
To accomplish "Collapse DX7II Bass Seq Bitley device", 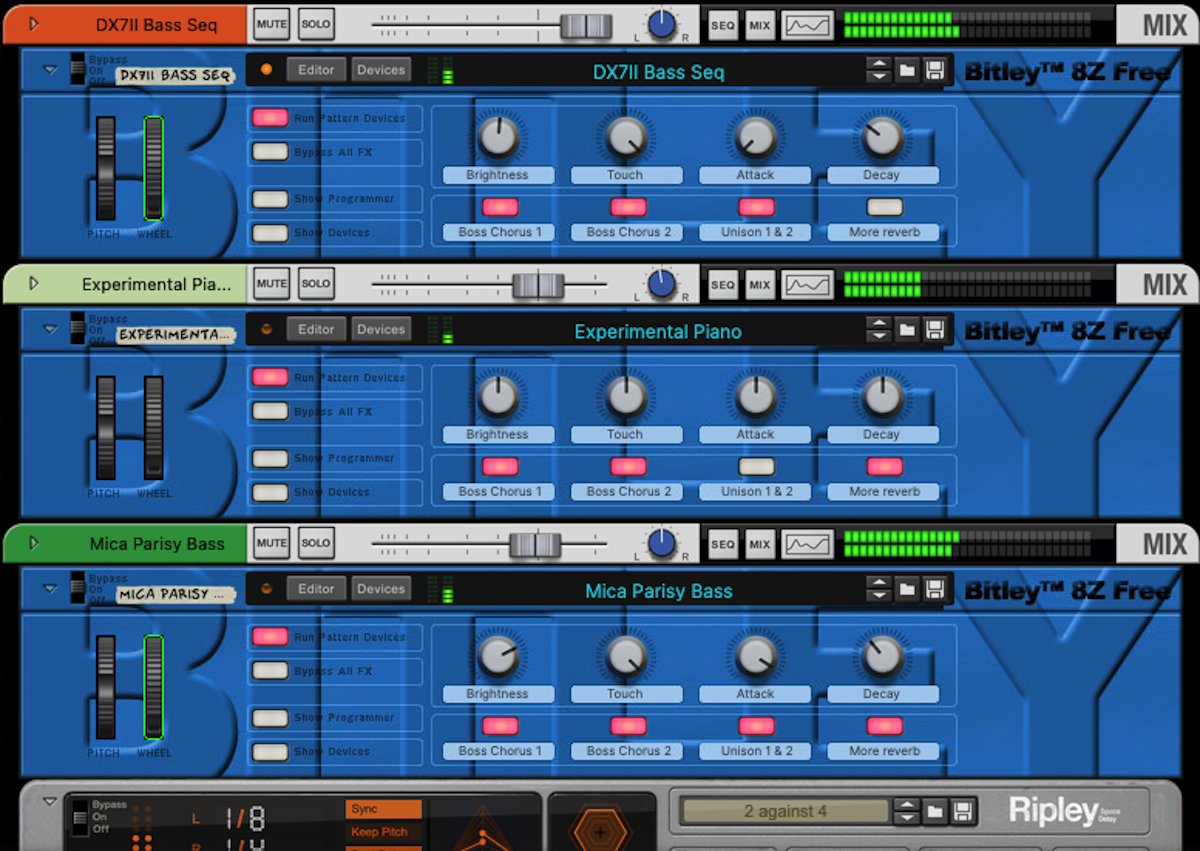I will [50, 70].
